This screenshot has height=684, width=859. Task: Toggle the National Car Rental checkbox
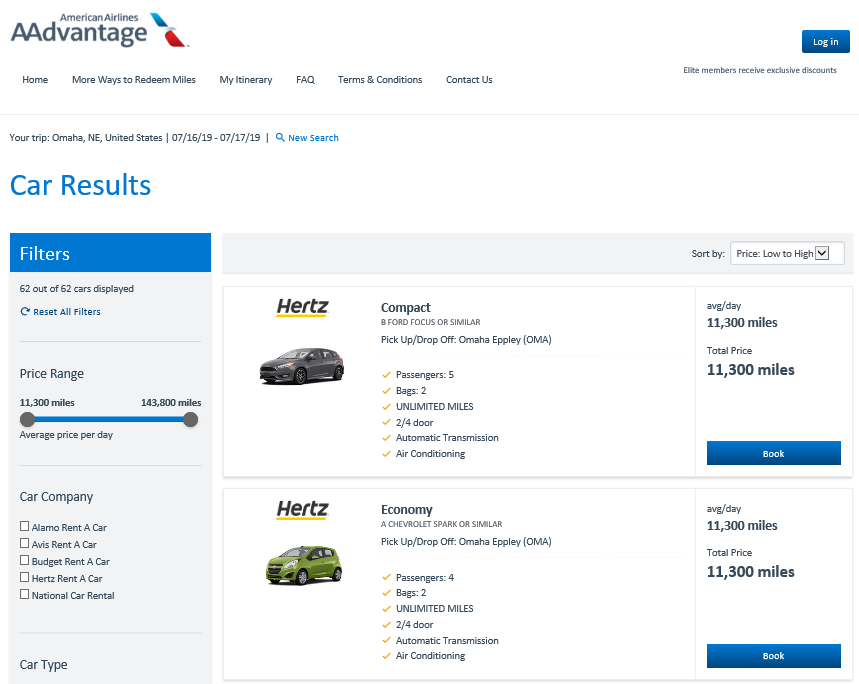(x=24, y=594)
